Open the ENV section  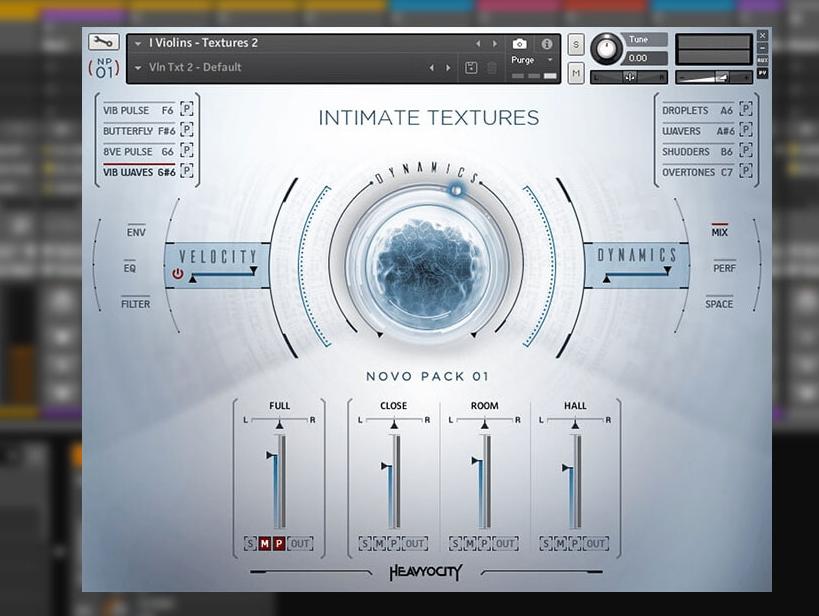[136, 232]
